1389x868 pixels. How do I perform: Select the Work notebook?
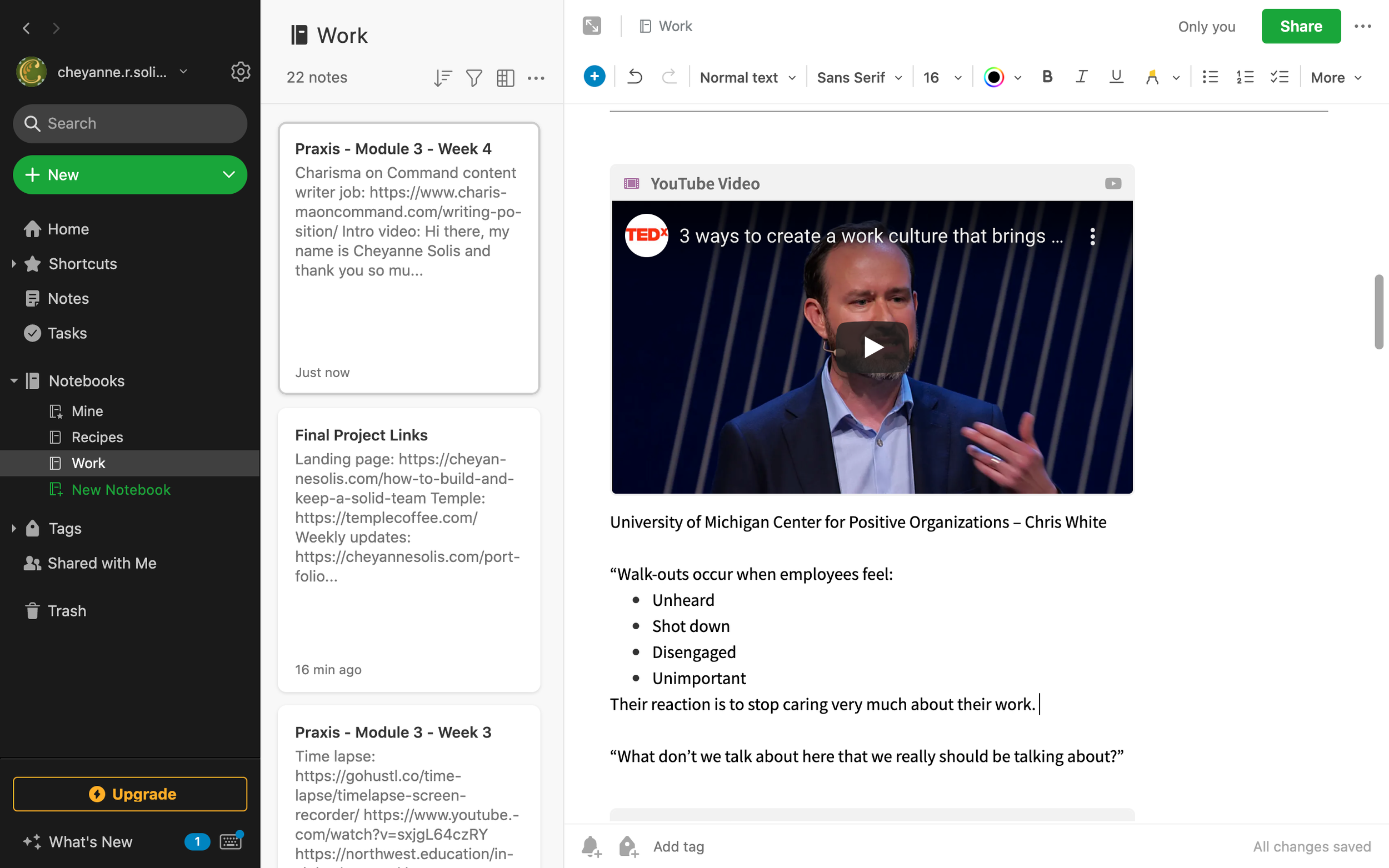click(x=130, y=463)
